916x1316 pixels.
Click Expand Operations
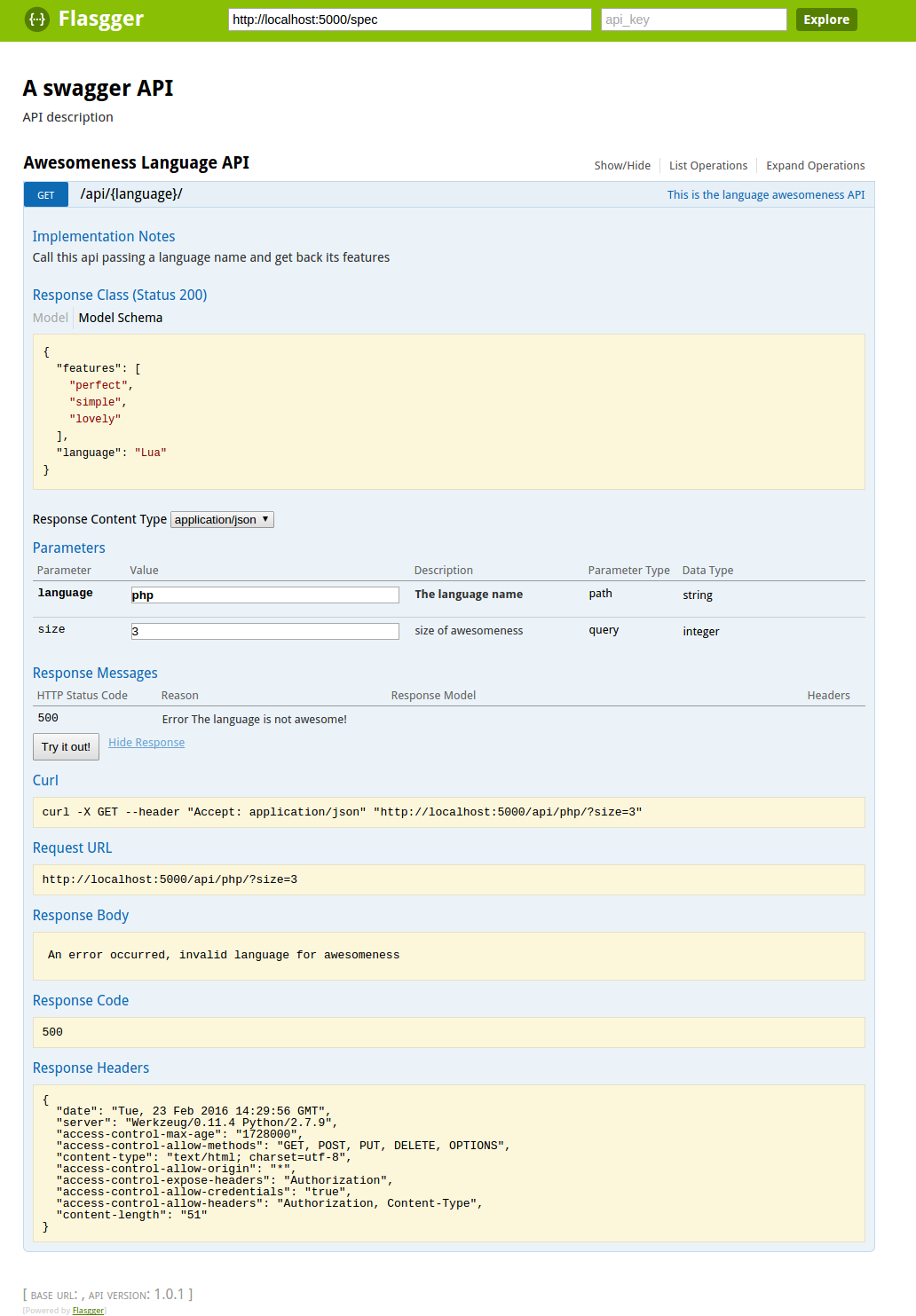814,165
